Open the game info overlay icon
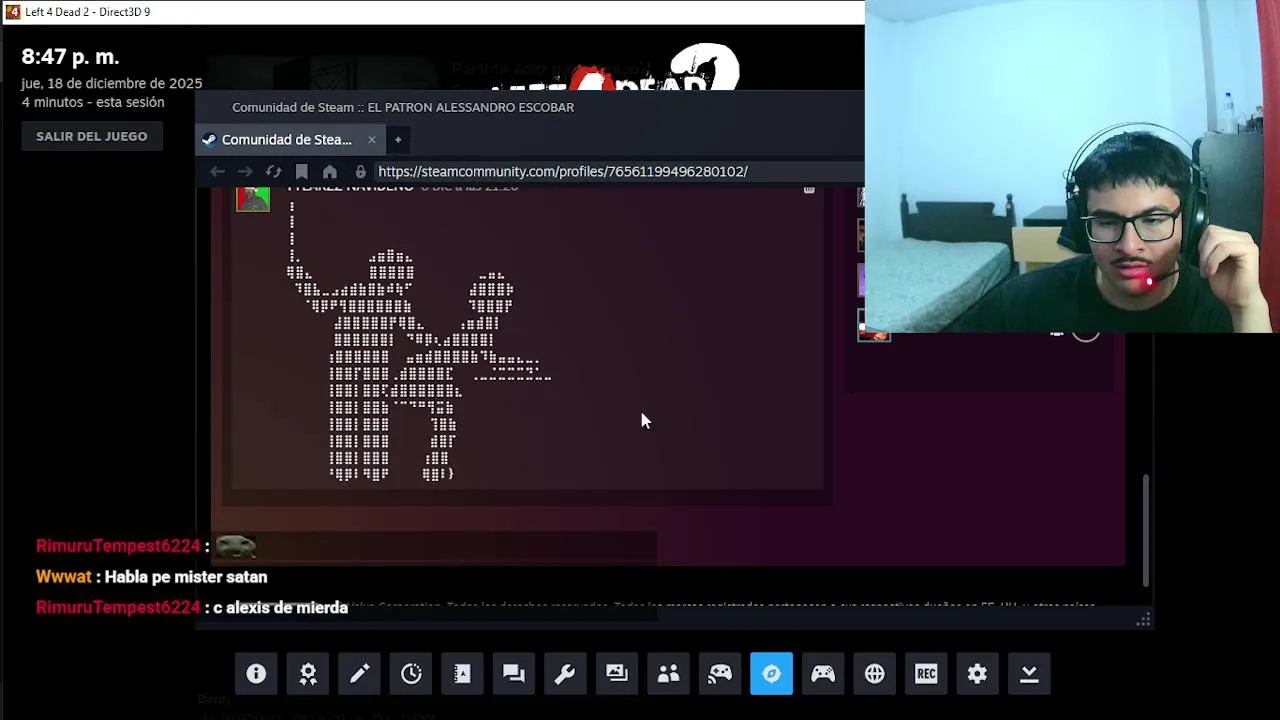Image resolution: width=1280 pixels, height=720 pixels. coord(256,674)
